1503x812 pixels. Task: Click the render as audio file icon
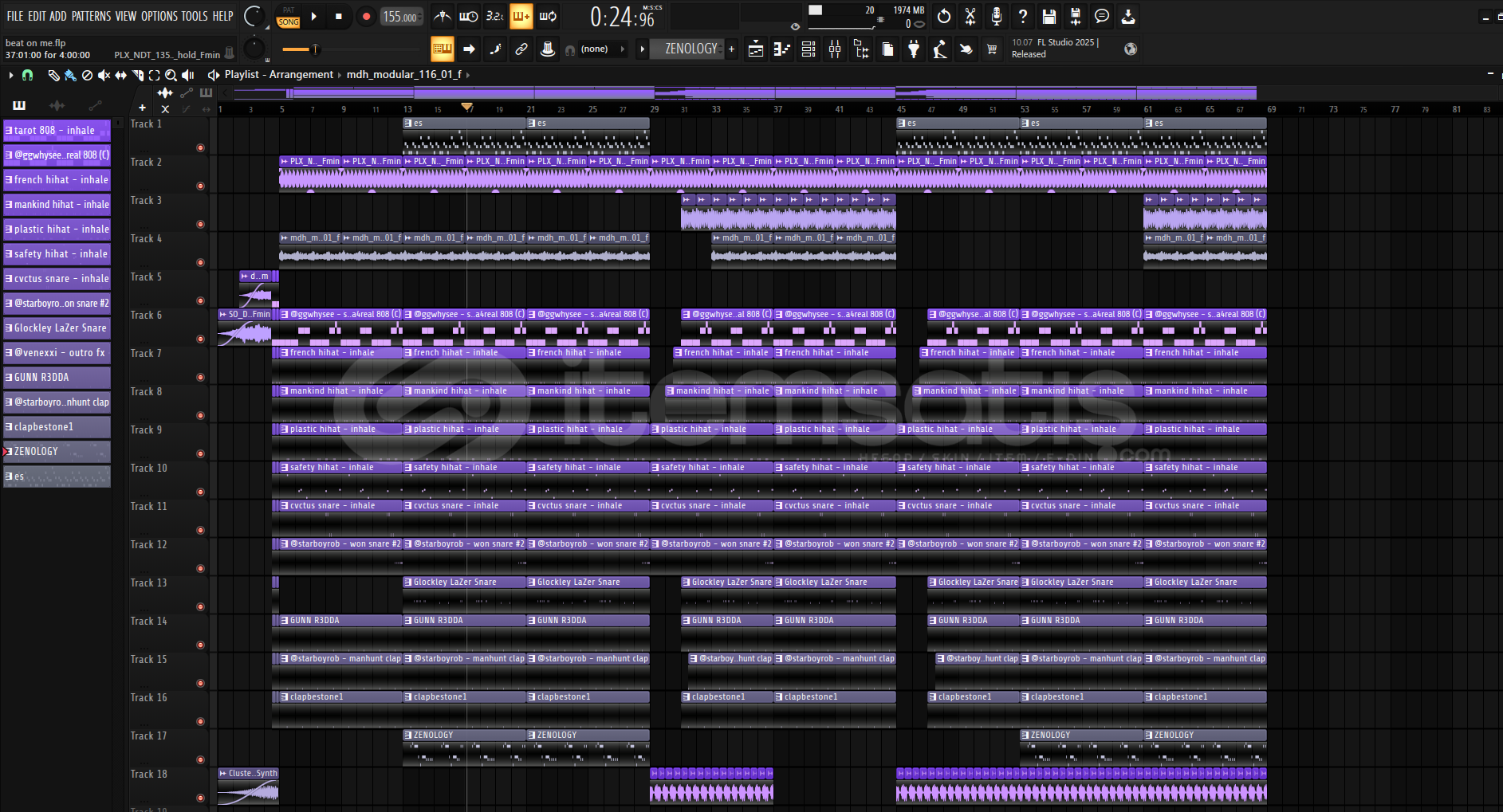[1076, 16]
